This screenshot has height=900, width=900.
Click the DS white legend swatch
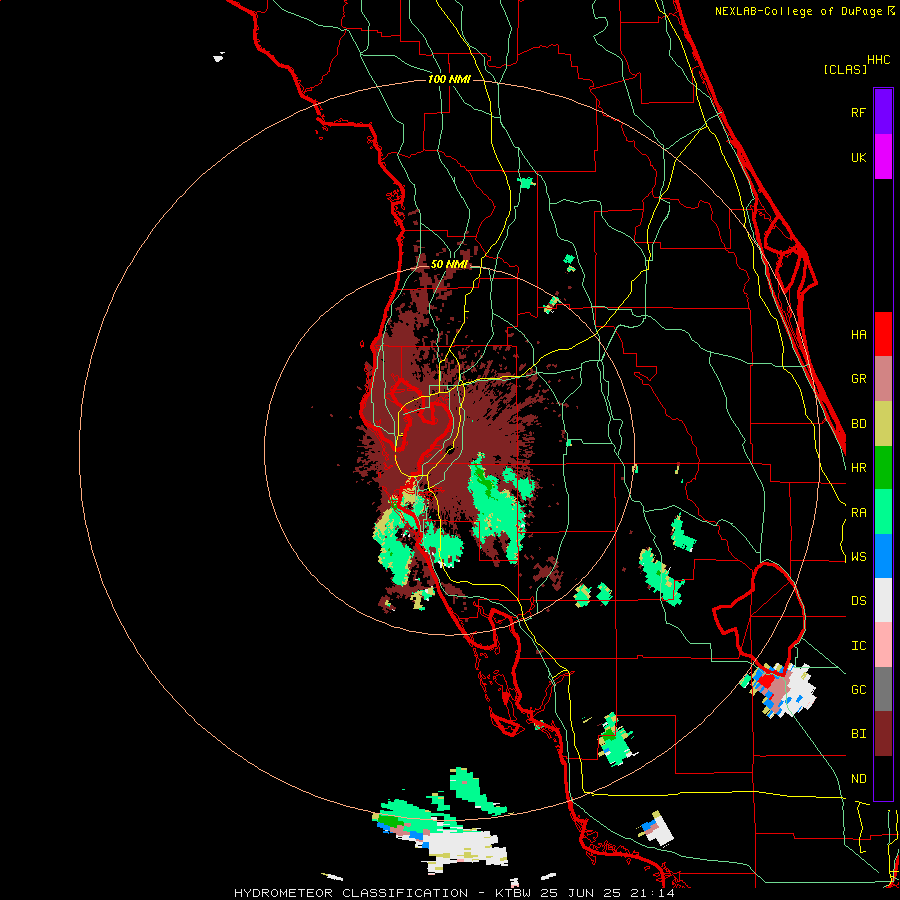[x=883, y=600]
